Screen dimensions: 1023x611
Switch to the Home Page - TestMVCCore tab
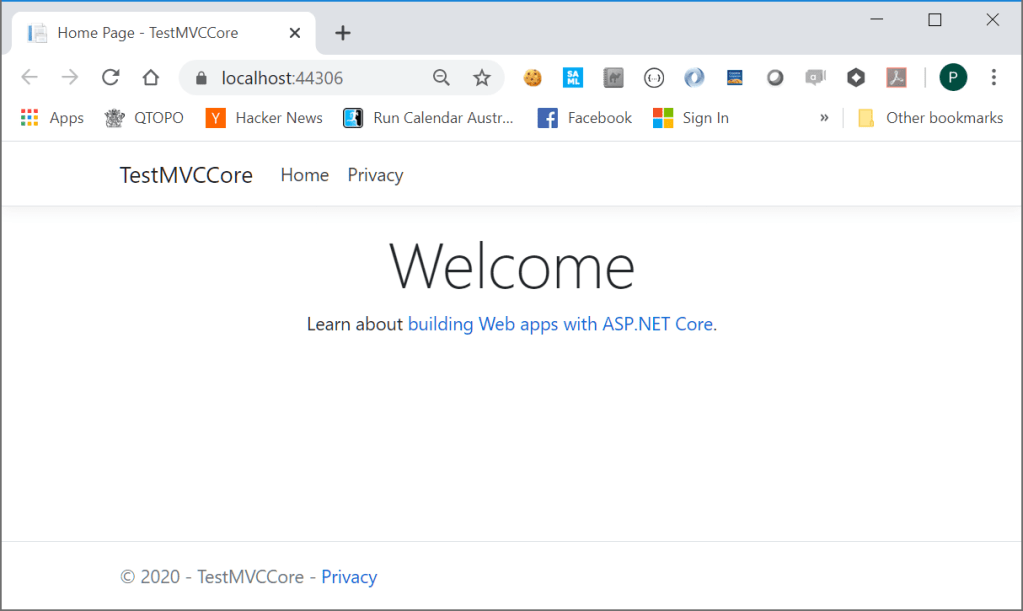point(148,32)
